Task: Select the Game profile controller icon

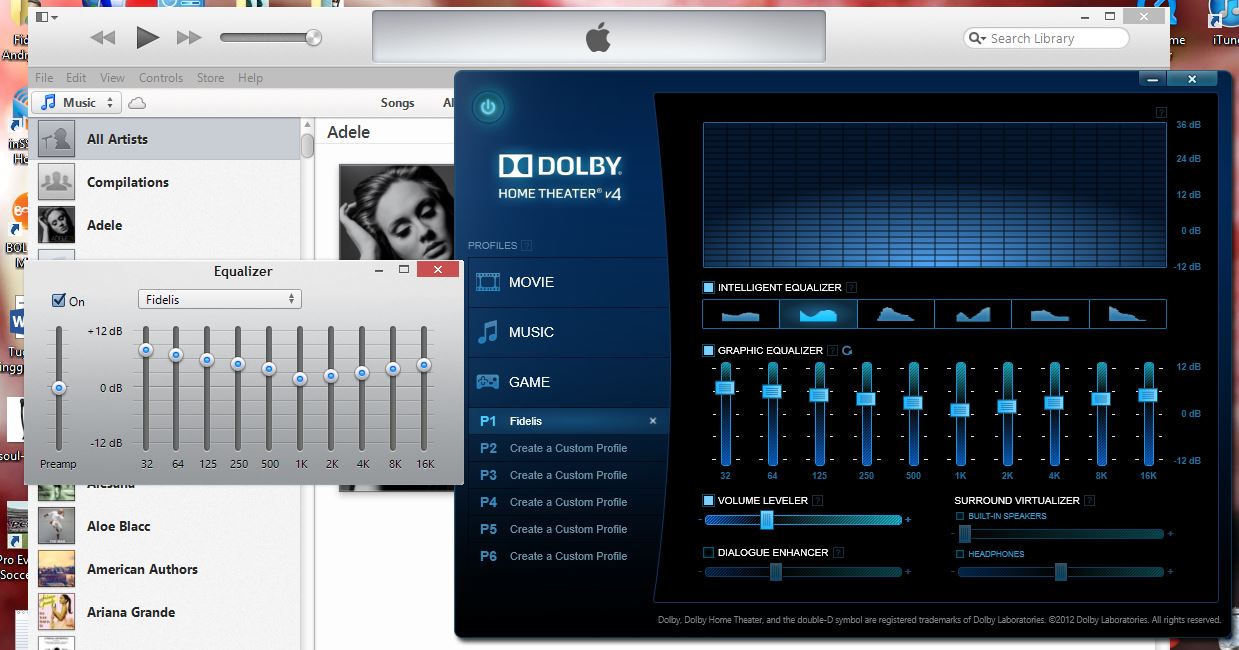Action: pos(488,382)
